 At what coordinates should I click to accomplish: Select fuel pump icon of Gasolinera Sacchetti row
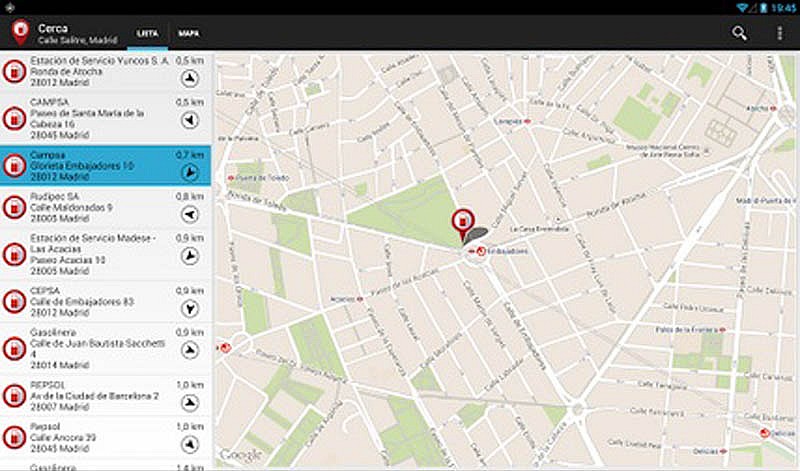coord(14,349)
